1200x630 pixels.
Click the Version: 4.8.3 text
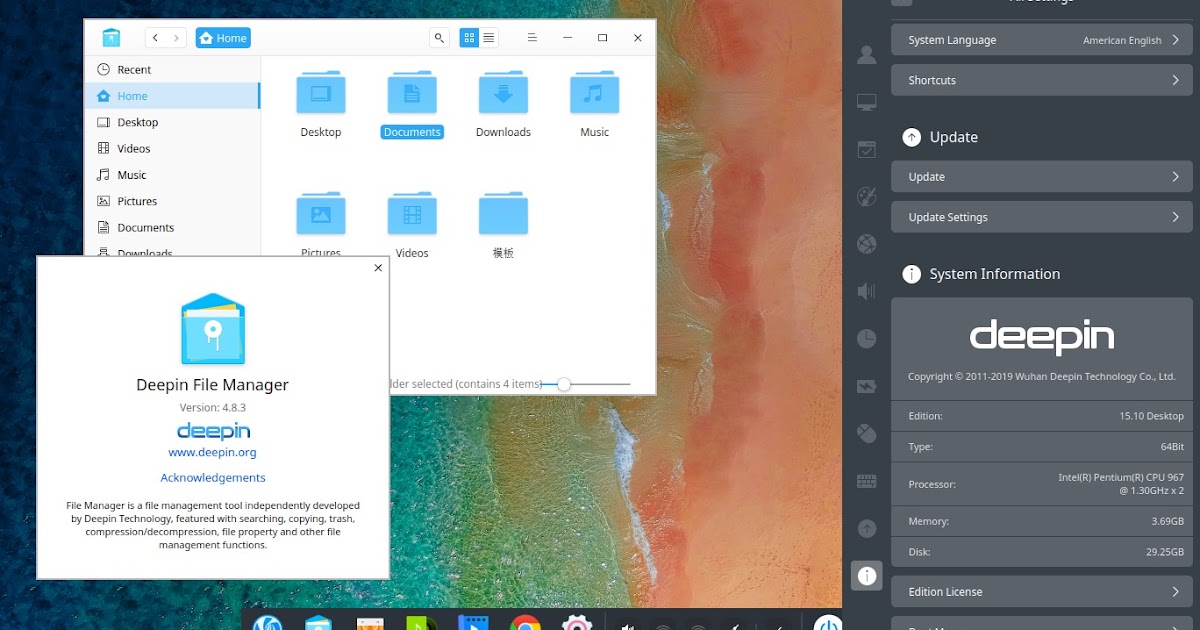click(213, 407)
